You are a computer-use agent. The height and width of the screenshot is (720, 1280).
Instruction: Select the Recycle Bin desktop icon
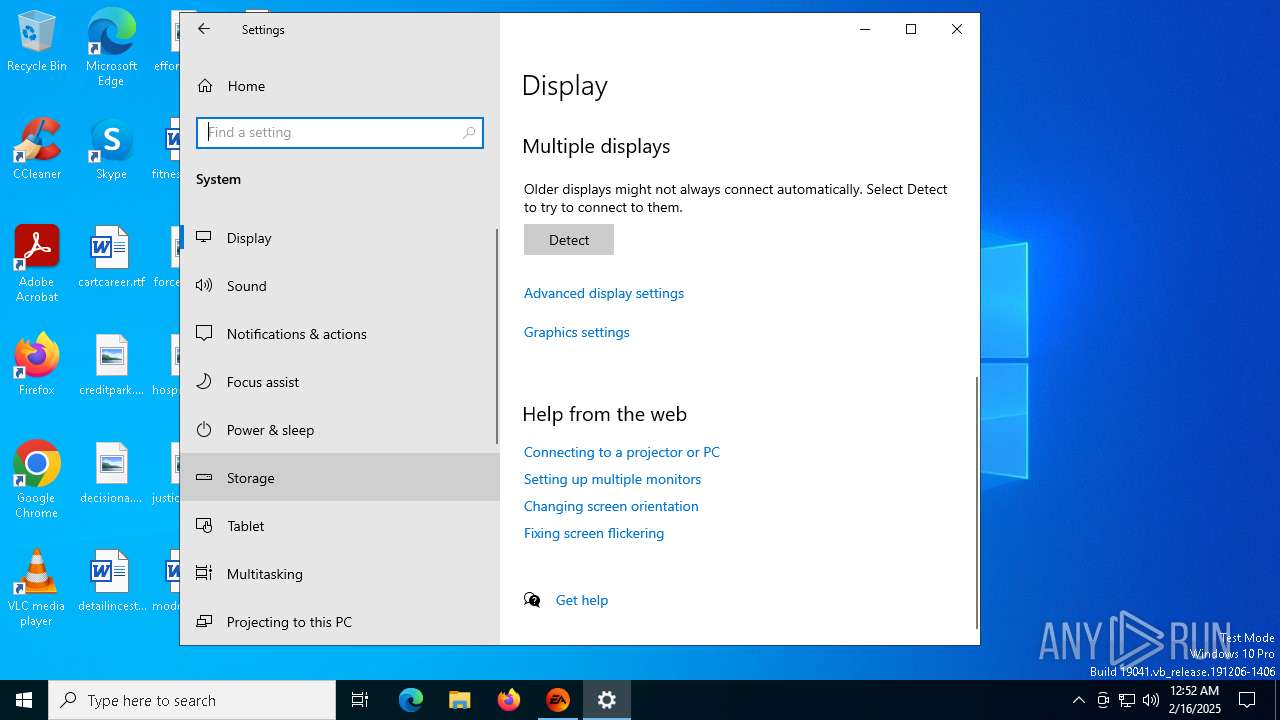pos(37,42)
